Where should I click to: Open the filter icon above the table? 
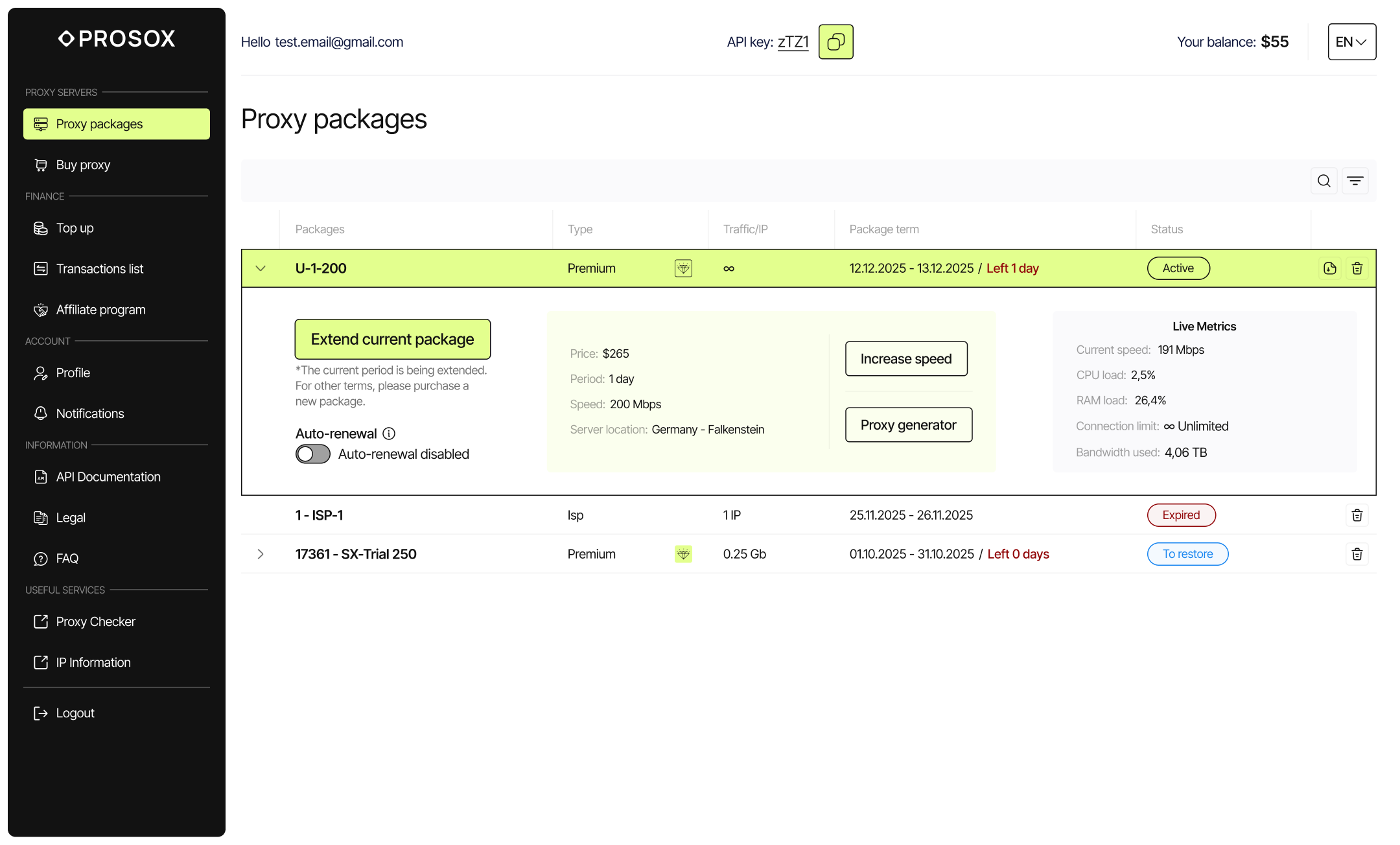point(1355,181)
